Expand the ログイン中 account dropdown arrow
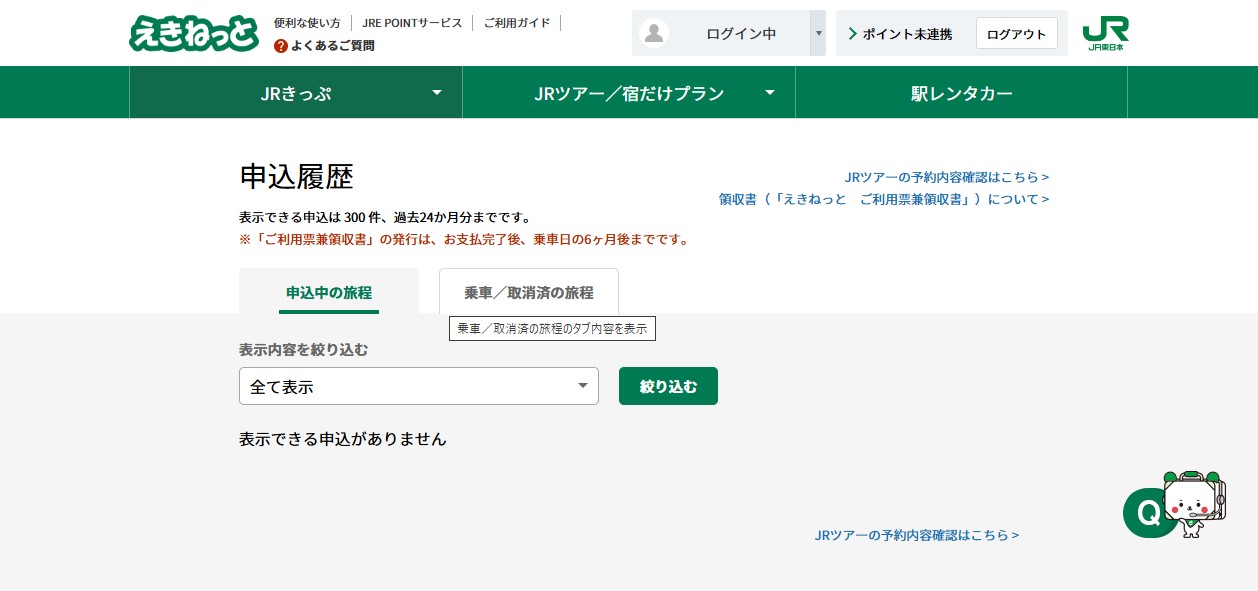 tap(818, 33)
